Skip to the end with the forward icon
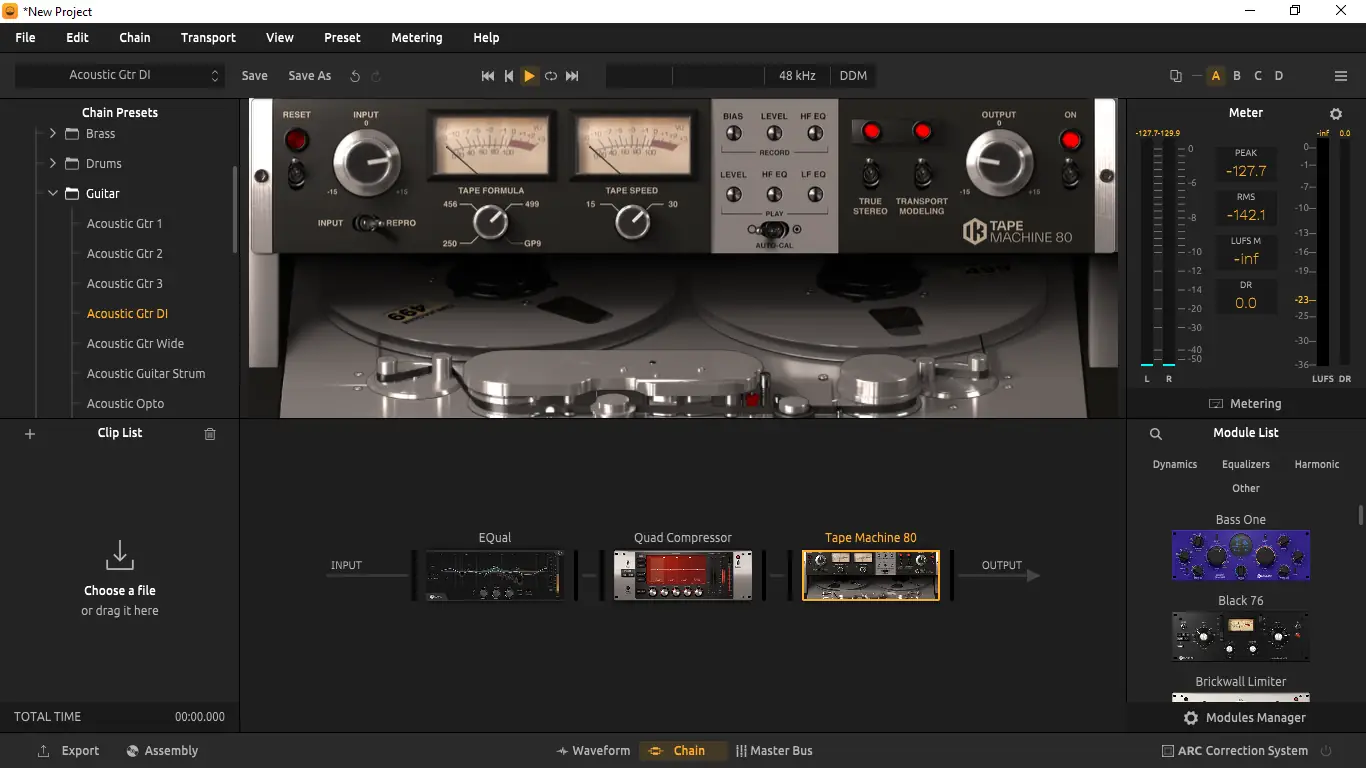 572,76
